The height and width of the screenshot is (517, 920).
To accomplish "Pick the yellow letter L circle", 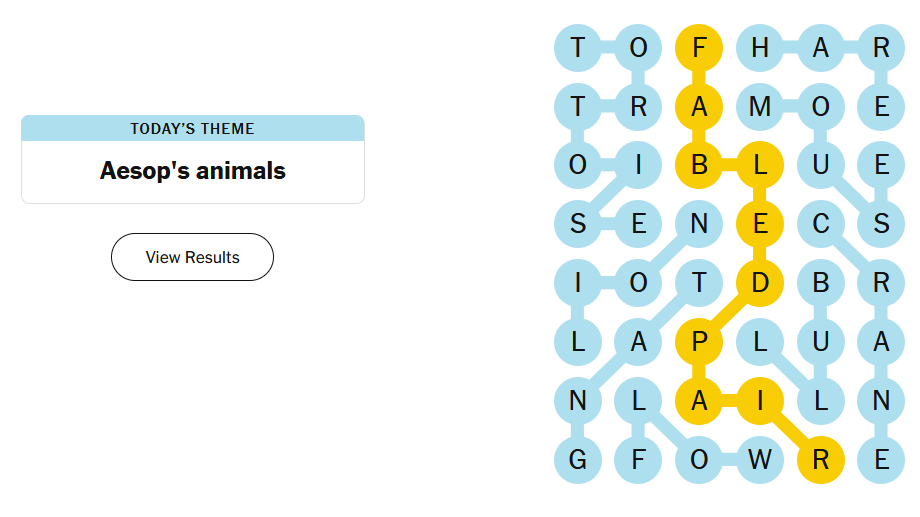I will pyautogui.click(x=760, y=165).
